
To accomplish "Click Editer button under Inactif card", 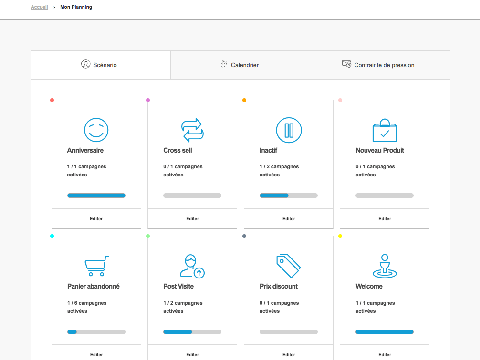I will [x=289, y=219].
